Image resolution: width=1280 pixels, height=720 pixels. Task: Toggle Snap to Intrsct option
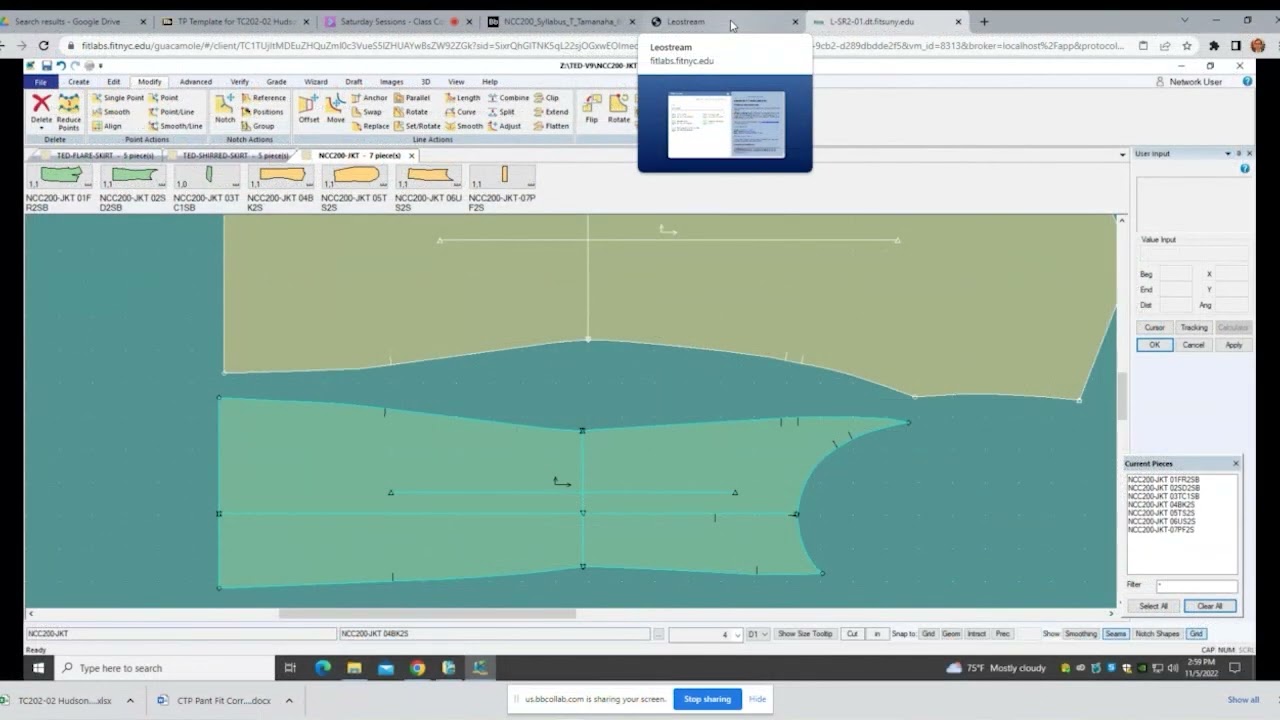point(977,634)
